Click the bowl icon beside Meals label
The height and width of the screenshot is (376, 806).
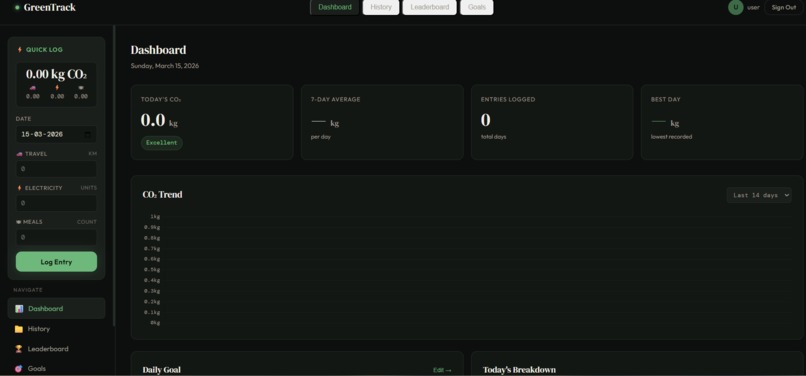point(19,222)
